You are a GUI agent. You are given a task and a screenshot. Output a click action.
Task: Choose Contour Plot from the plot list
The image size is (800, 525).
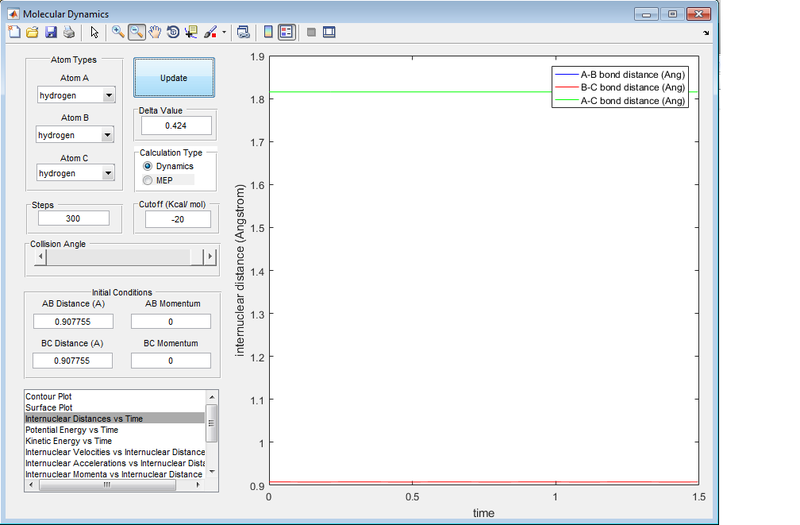pos(49,397)
